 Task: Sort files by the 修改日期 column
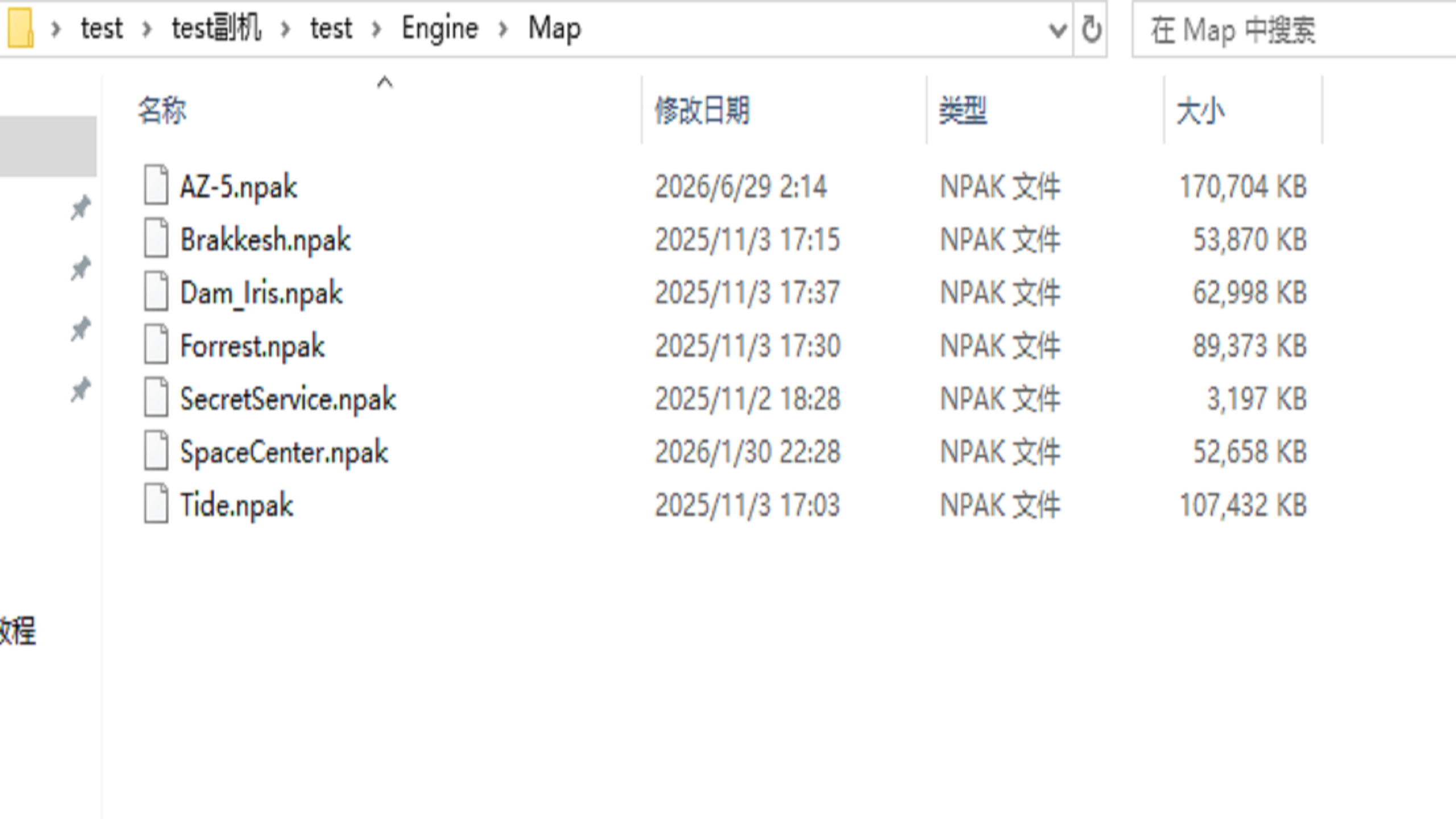pyautogui.click(x=702, y=110)
